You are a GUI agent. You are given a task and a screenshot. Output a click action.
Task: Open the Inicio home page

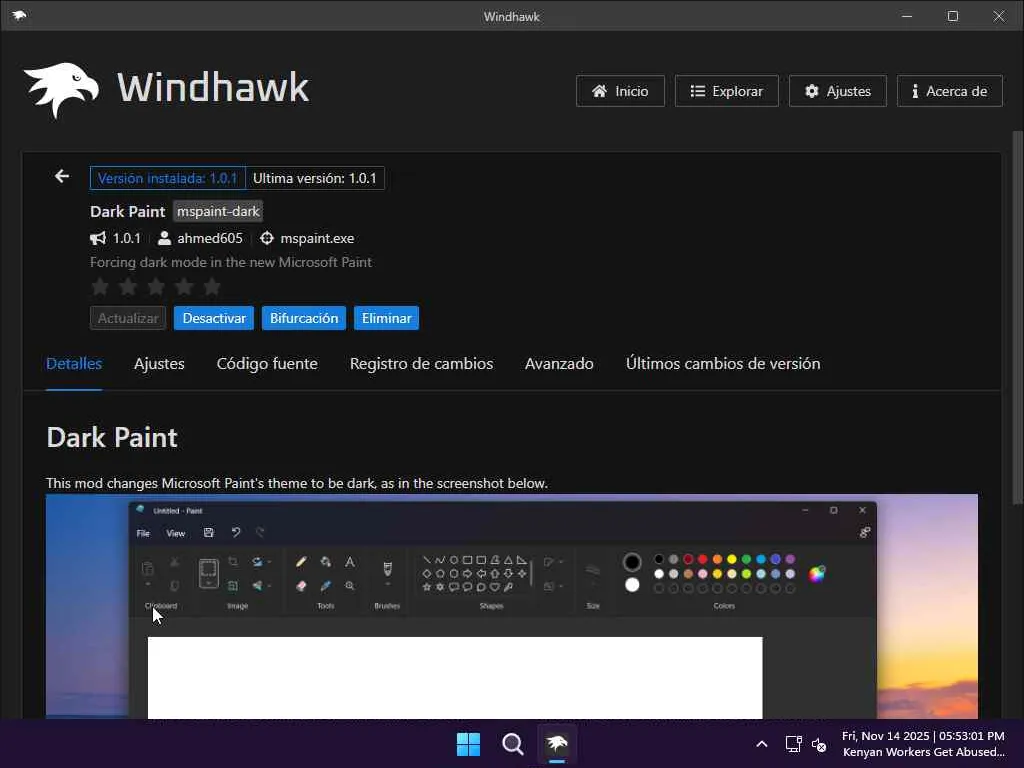[x=620, y=91]
